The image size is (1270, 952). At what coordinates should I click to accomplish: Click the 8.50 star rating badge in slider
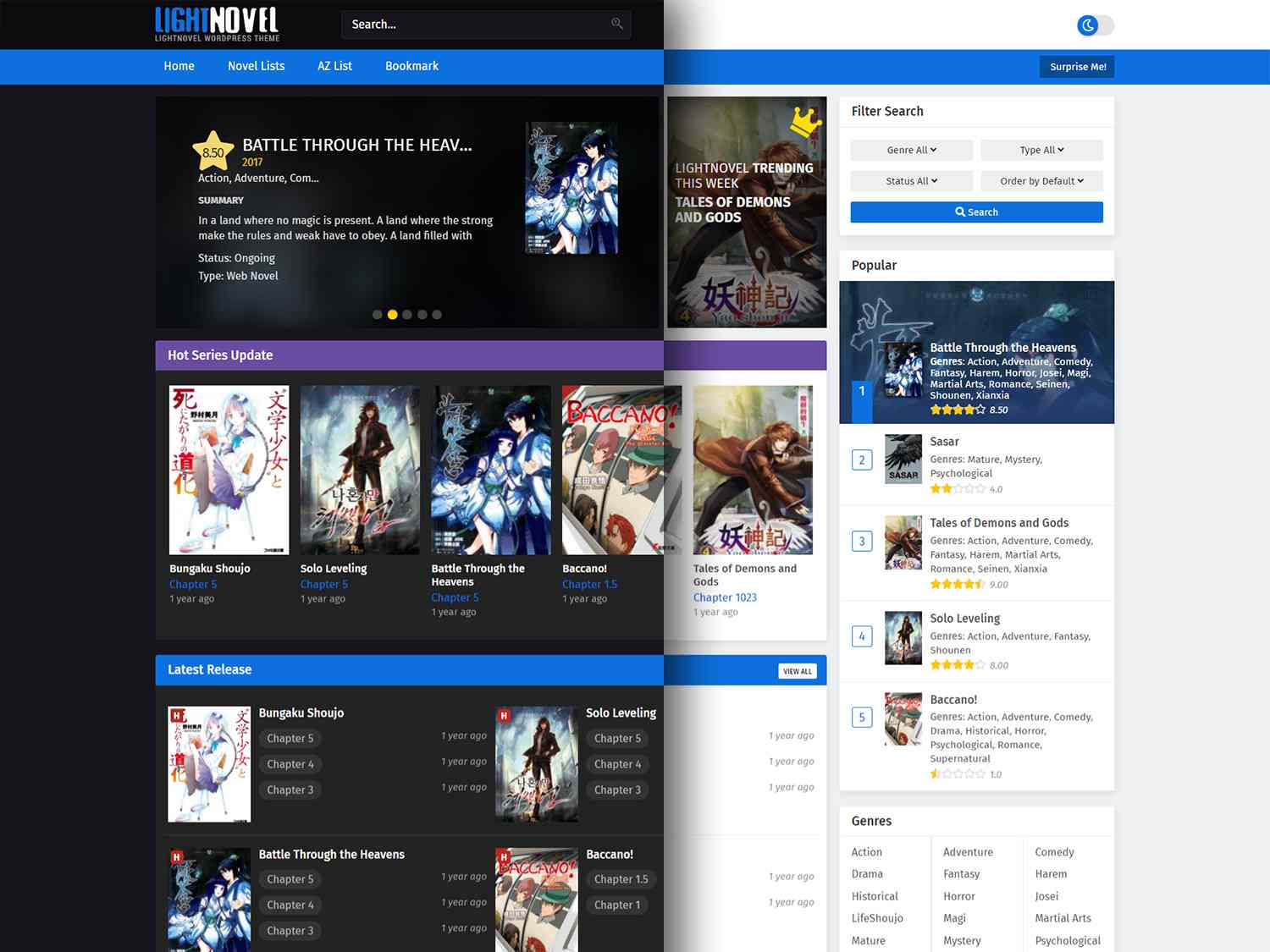(x=213, y=151)
